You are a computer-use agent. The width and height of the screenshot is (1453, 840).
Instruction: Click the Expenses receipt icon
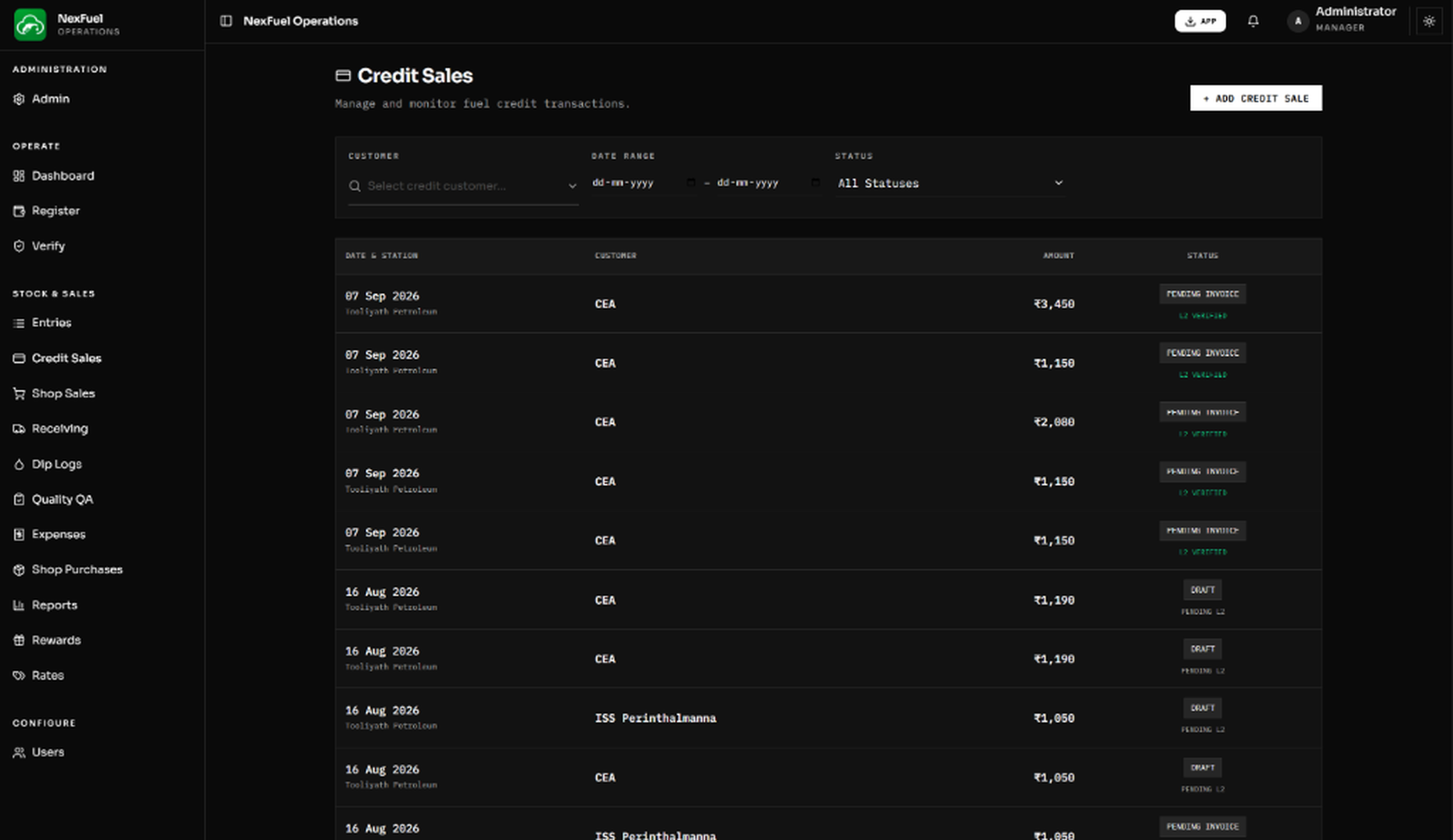coord(19,534)
